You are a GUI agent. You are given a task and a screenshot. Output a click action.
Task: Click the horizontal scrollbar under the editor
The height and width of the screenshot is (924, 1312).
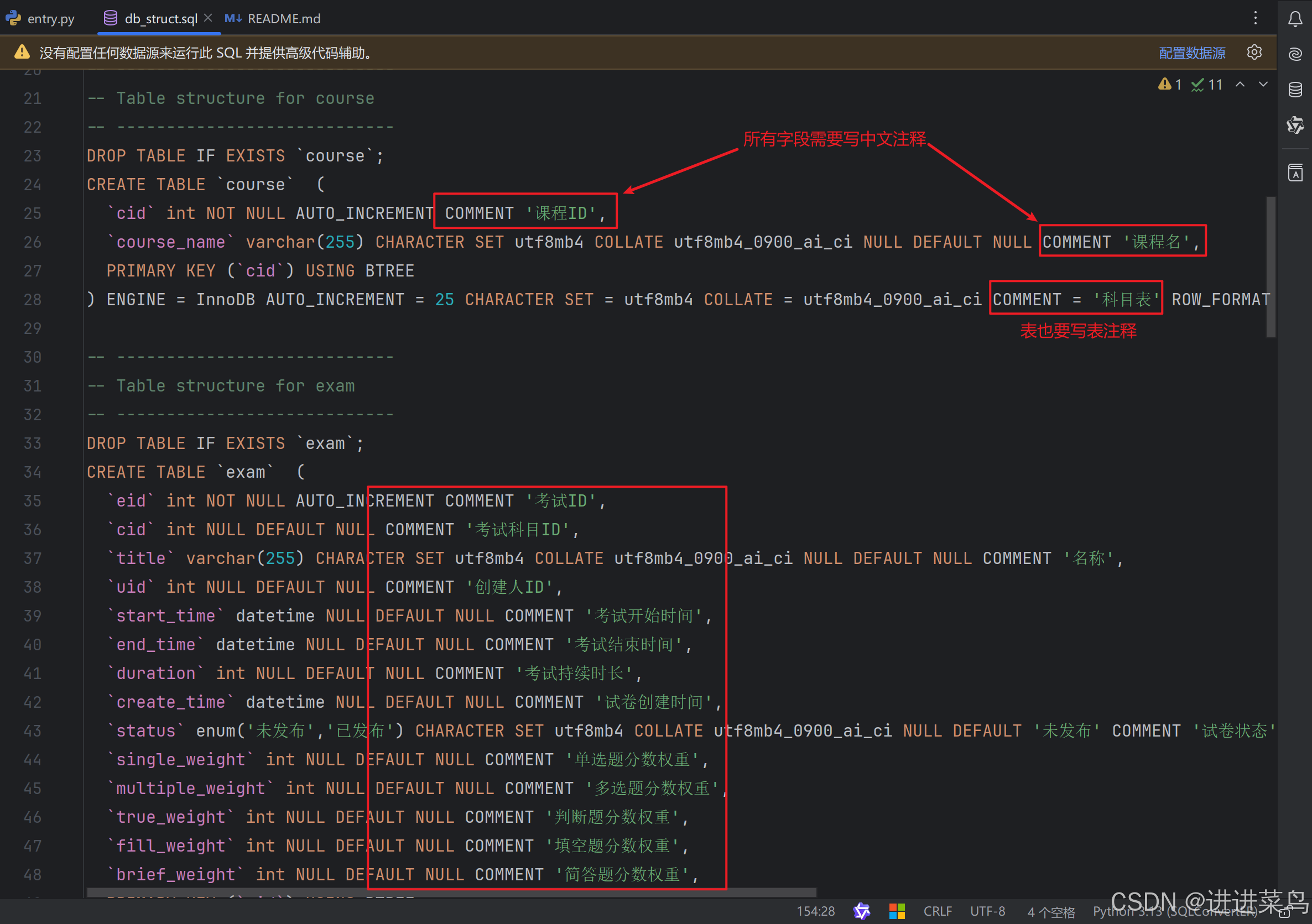pos(451,892)
